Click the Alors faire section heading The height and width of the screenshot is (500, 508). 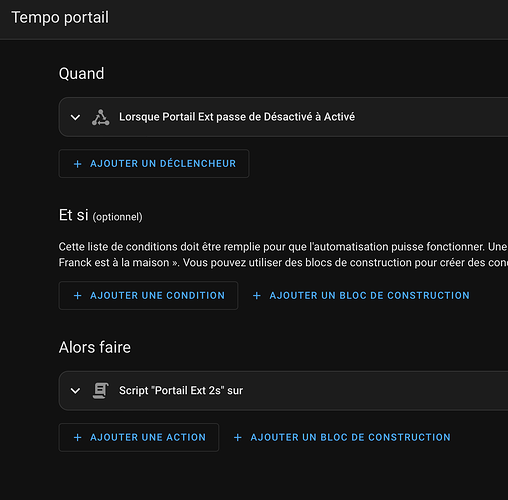95,347
